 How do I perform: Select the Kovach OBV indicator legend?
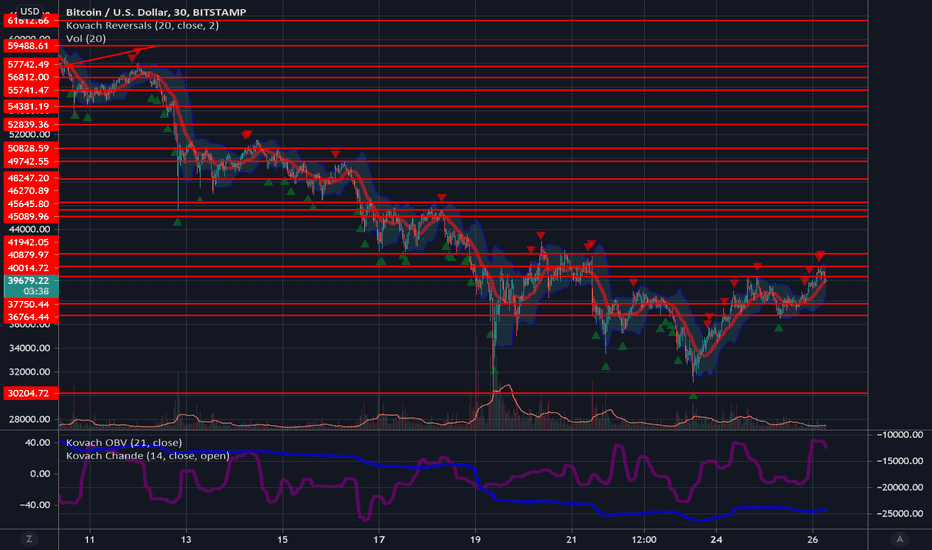pyautogui.click(x=124, y=442)
